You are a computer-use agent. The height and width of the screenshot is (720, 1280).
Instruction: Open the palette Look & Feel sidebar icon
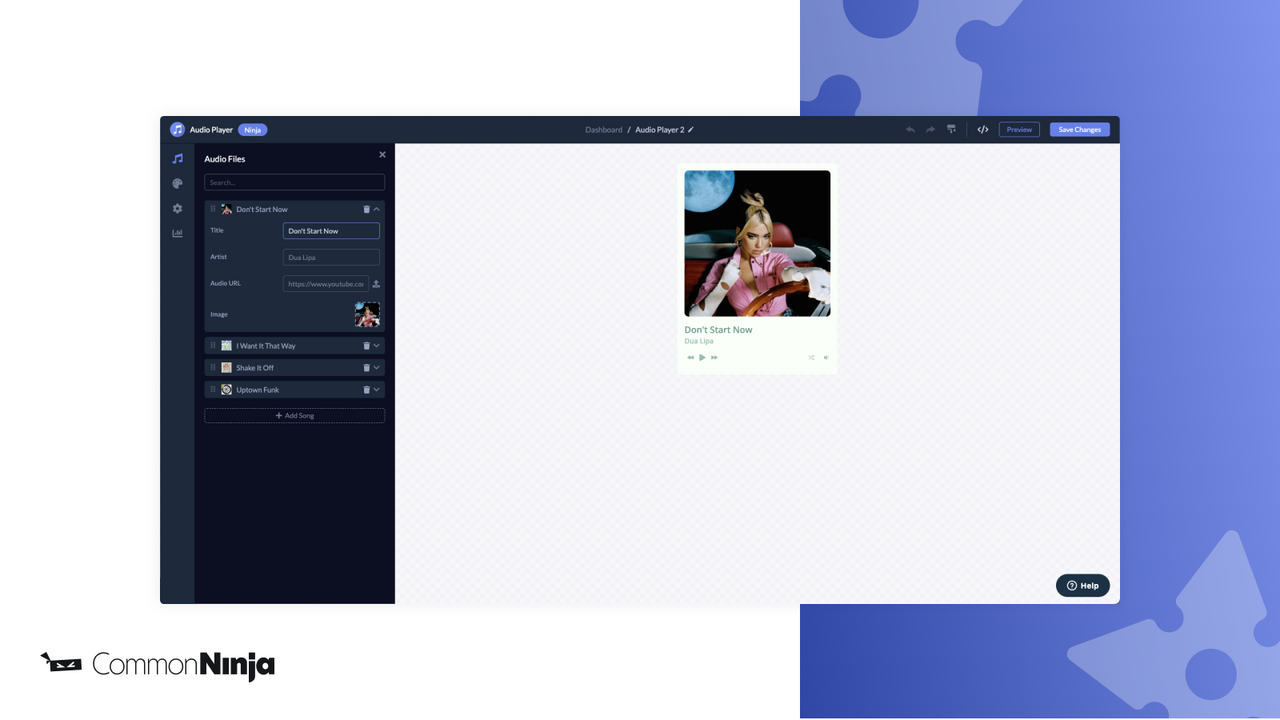tap(177, 184)
